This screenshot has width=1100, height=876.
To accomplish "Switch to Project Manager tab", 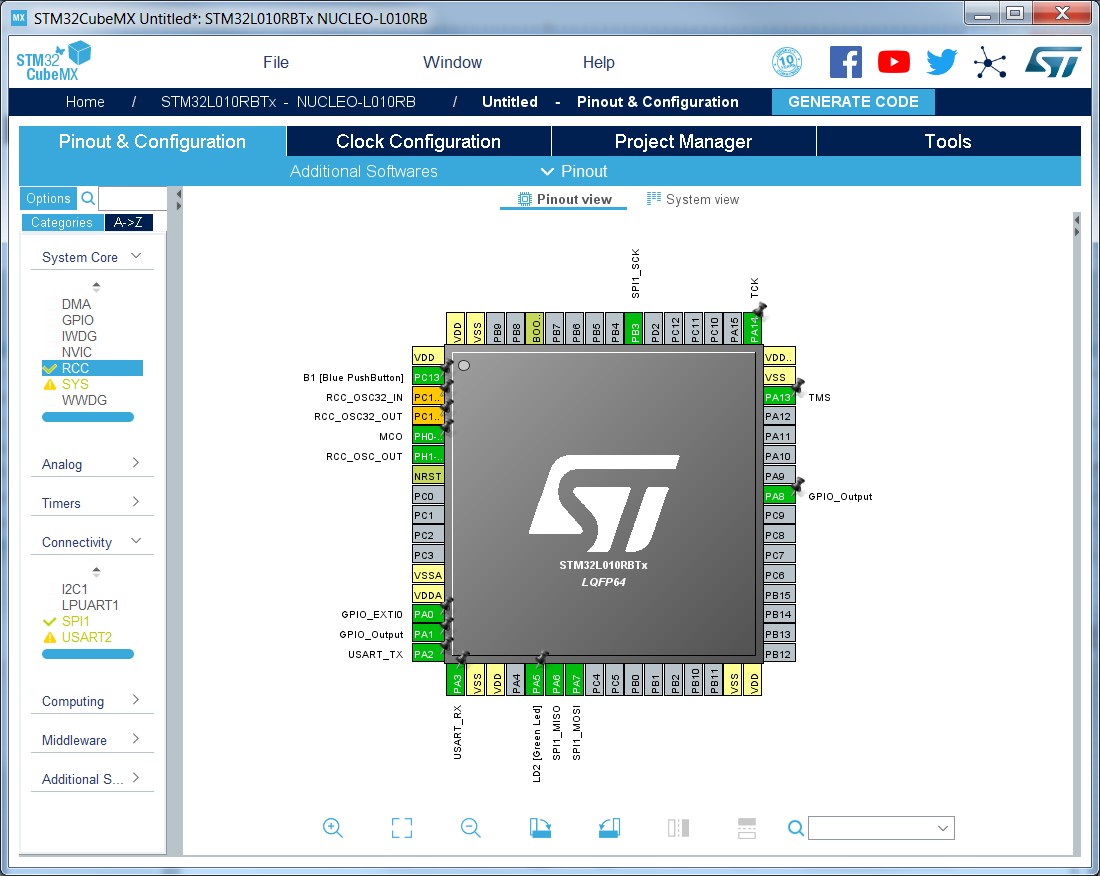I will (683, 141).
